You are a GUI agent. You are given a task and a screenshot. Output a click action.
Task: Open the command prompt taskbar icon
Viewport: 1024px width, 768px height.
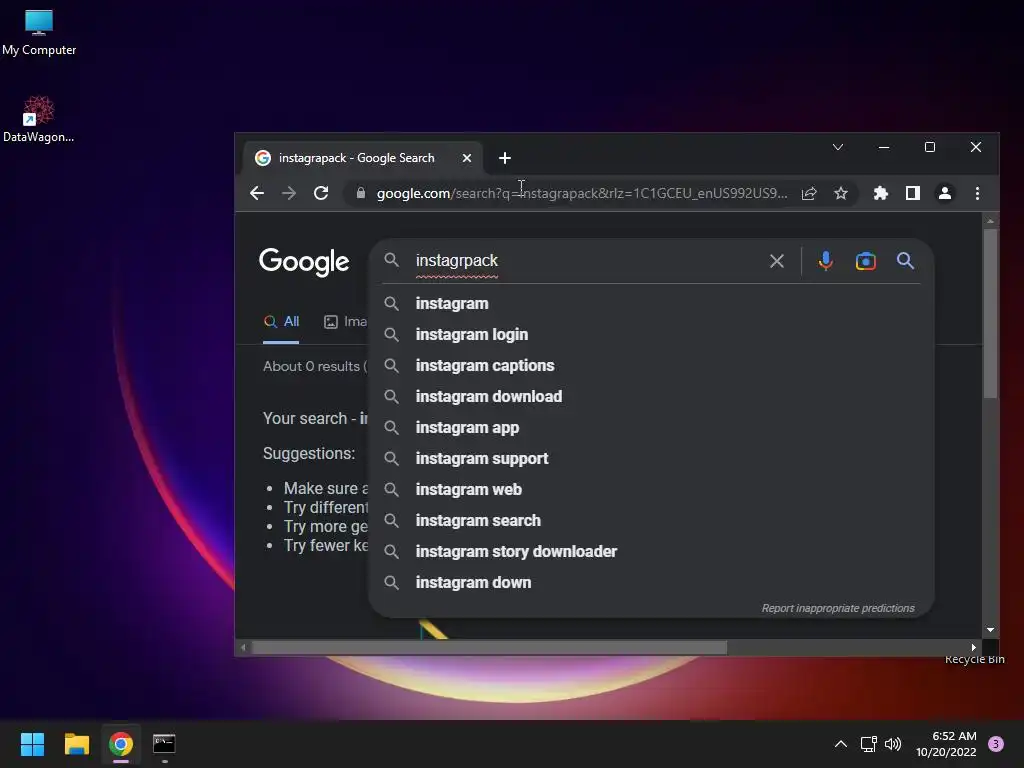tap(164, 744)
